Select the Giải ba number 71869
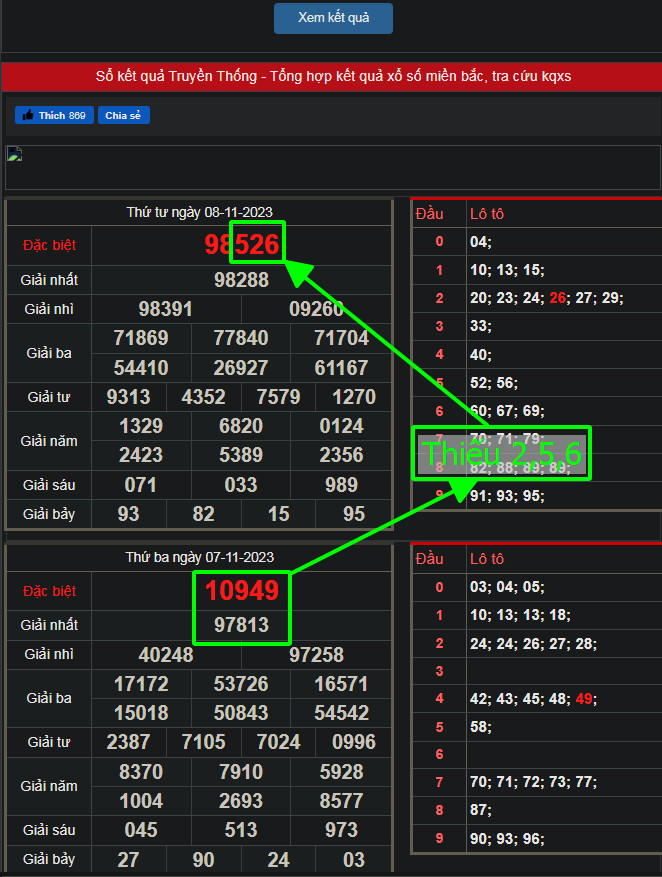Image resolution: width=662 pixels, height=877 pixels. tap(141, 338)
